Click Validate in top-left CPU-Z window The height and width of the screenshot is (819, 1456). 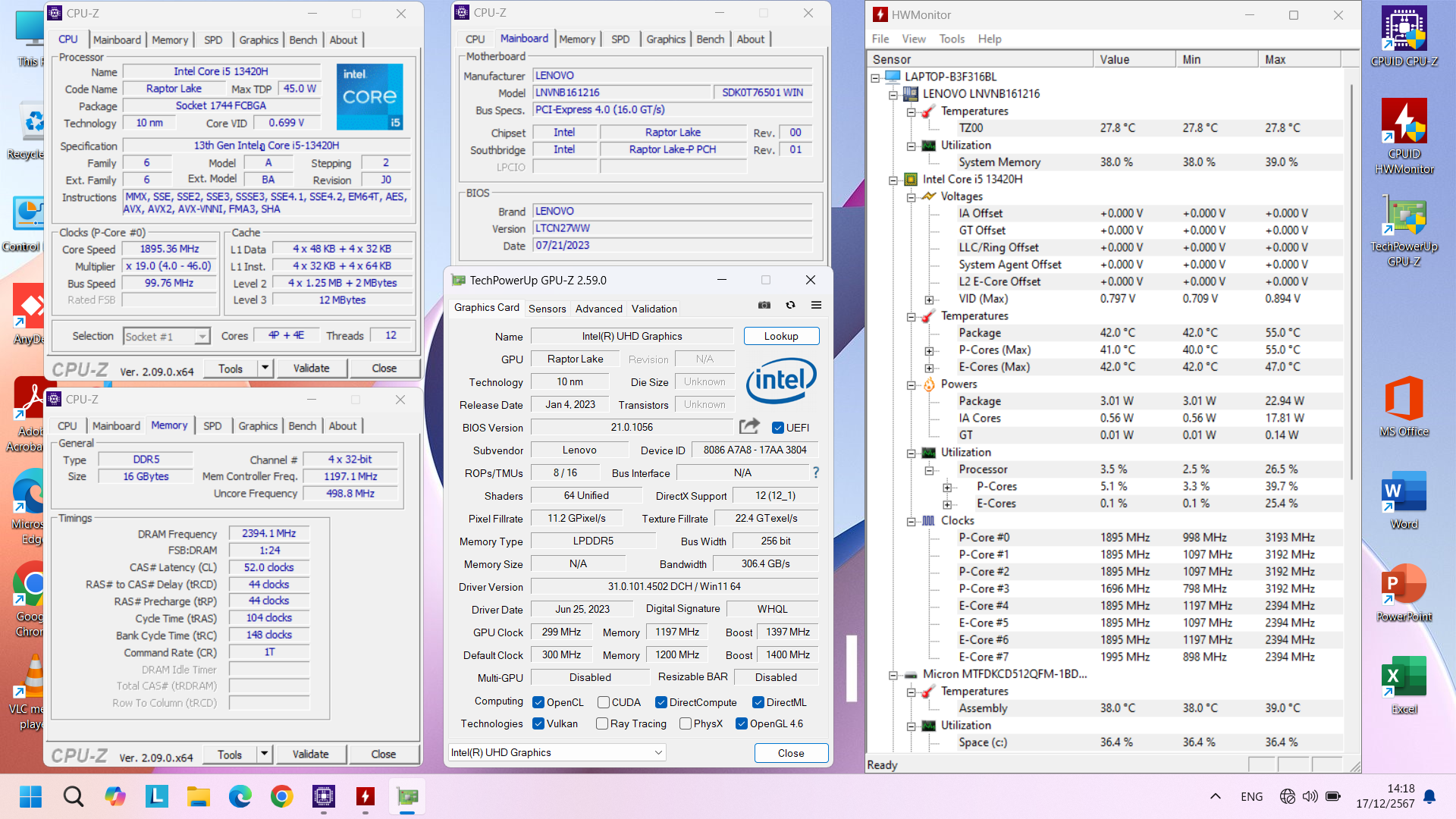(x=311, y=368)
